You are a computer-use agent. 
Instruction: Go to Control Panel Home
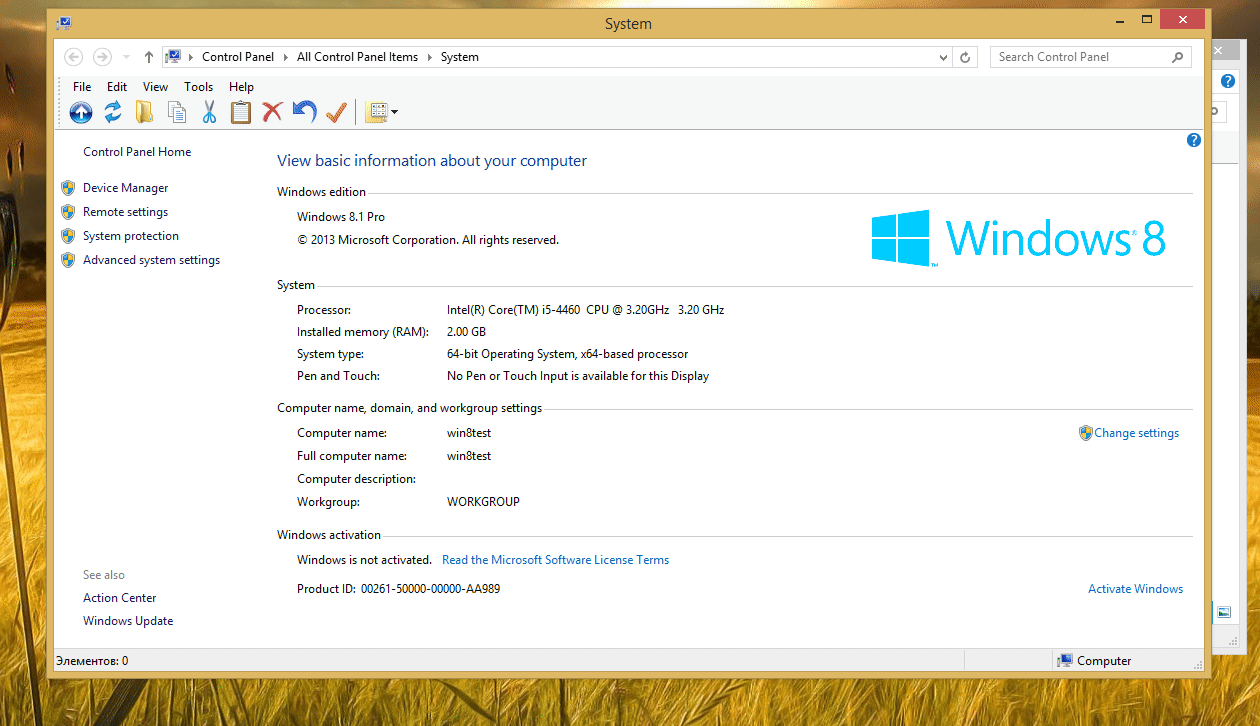[137, 152]
